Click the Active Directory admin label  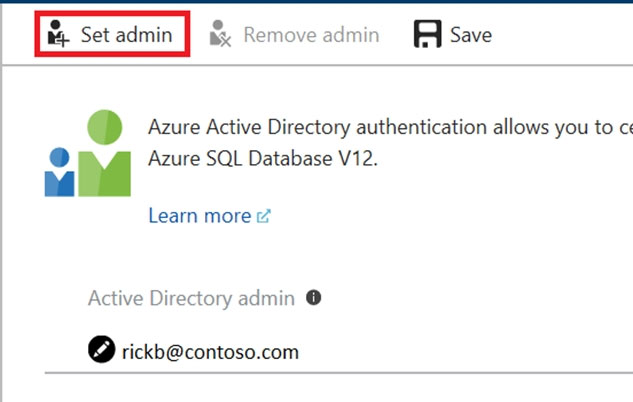tap(191, 298)
